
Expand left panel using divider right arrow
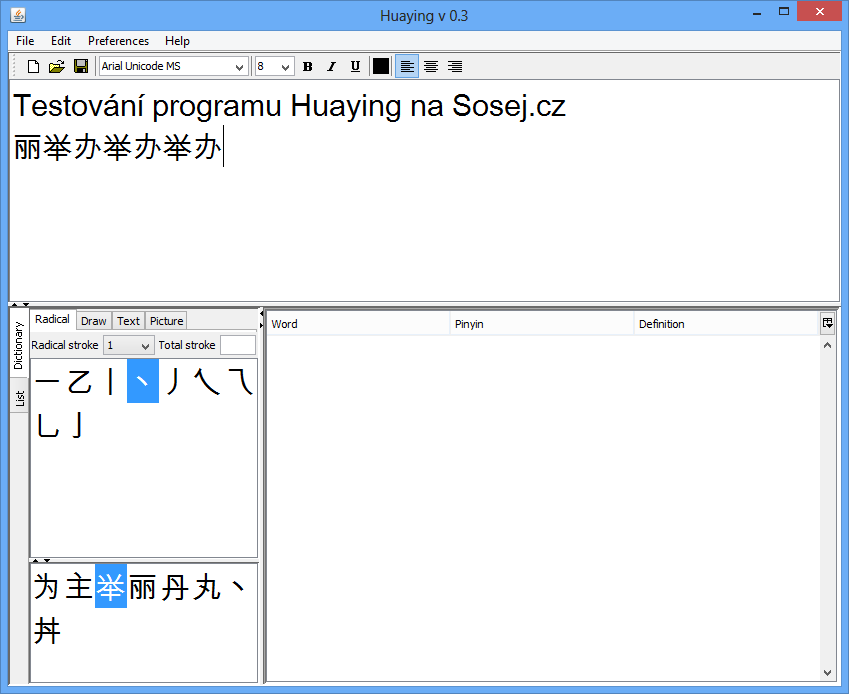click(x=262, y=325)
